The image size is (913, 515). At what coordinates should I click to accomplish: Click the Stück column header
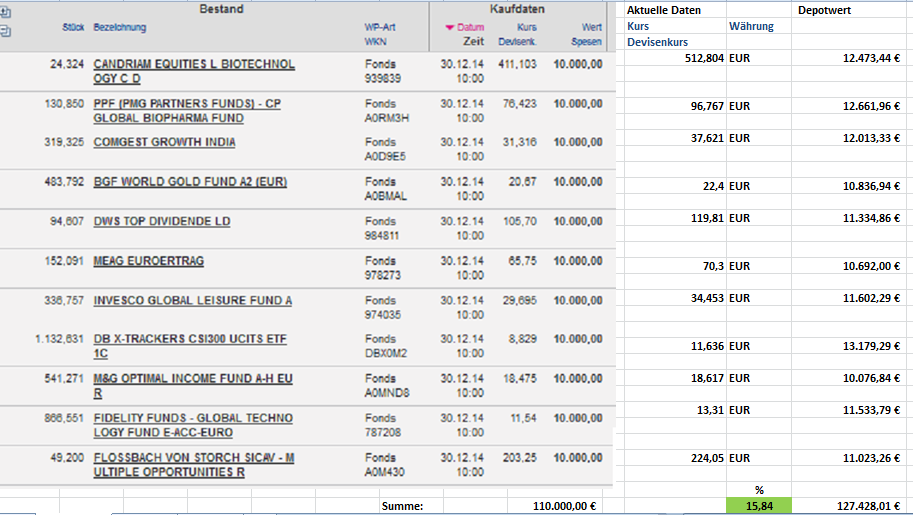73,27
